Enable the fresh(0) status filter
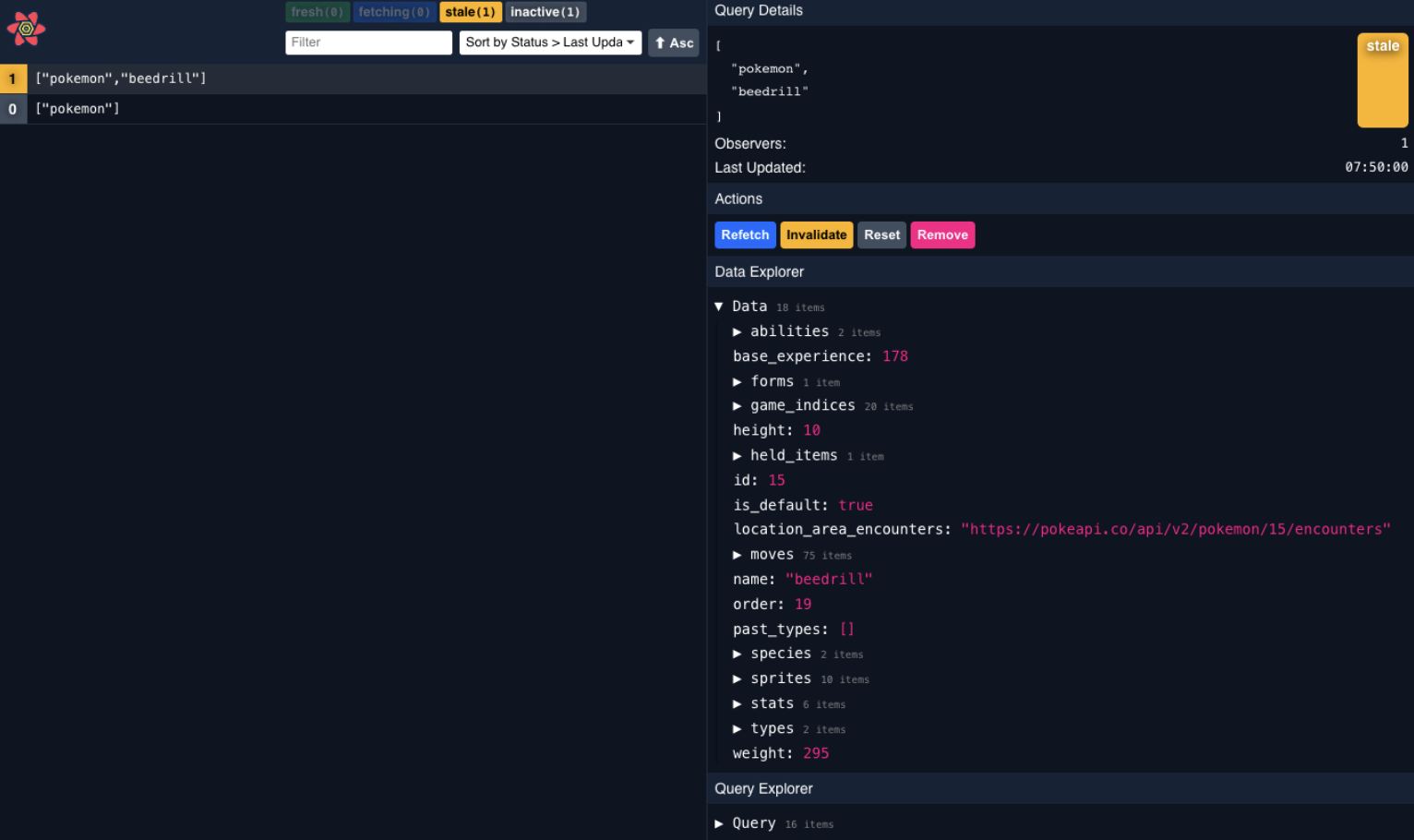This screenshot has width=1414, height=840. (x=318, y=11)
